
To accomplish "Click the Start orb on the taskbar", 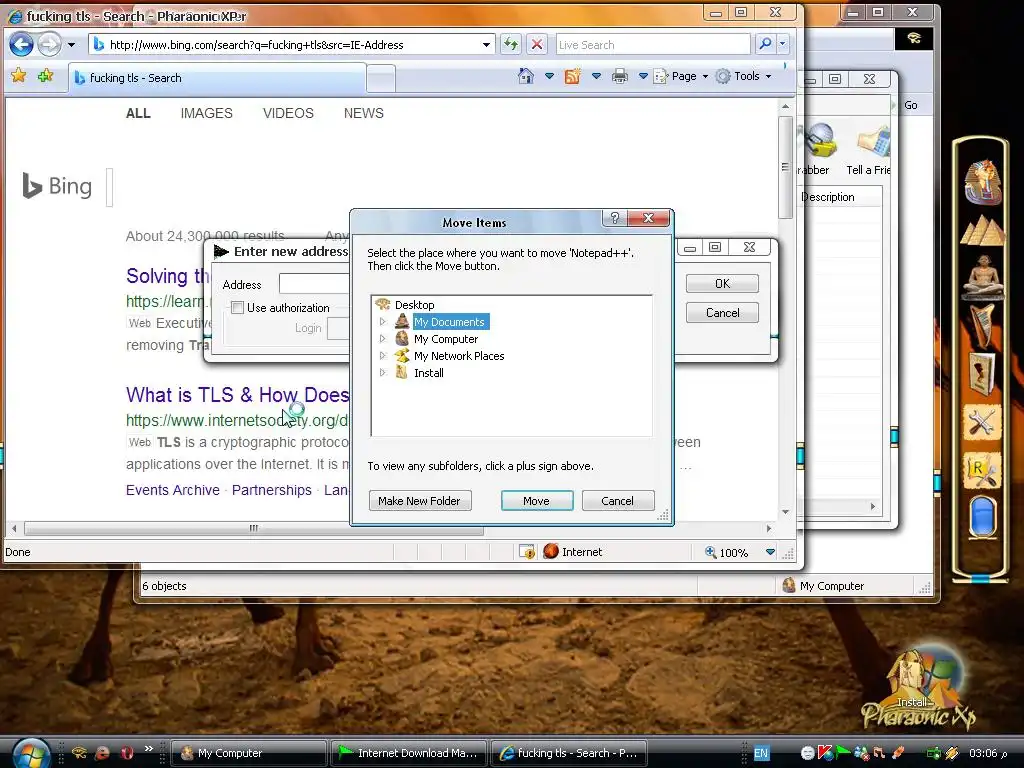I will (31, 754).
